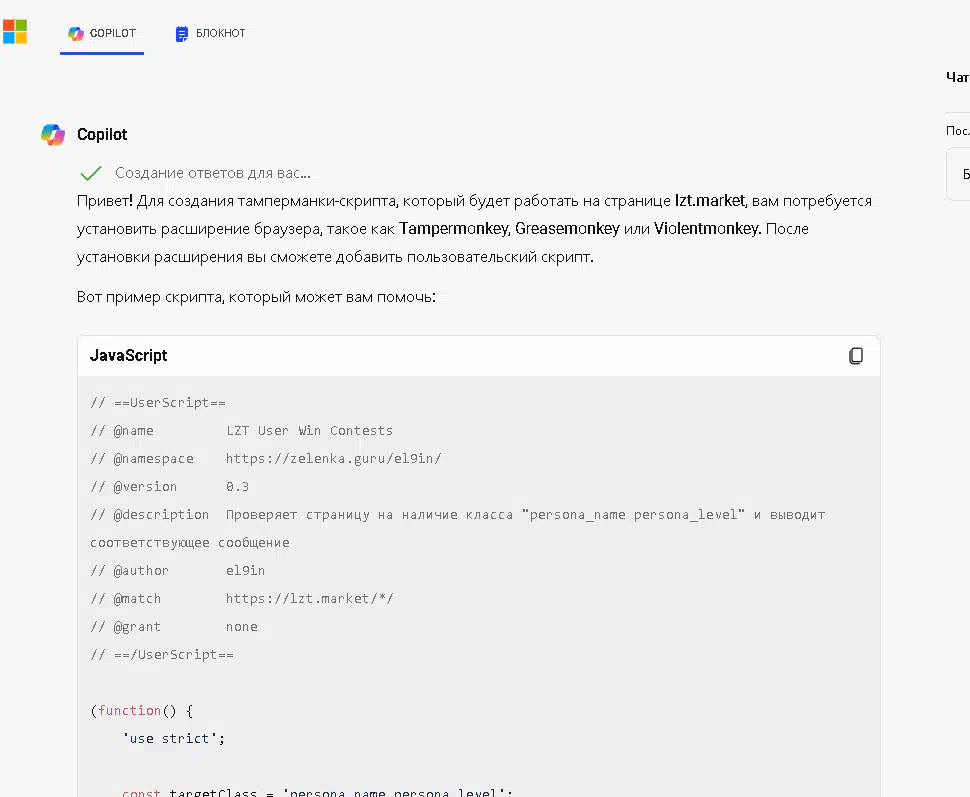Click the Microsoft logo in the header

pos(15,32)
